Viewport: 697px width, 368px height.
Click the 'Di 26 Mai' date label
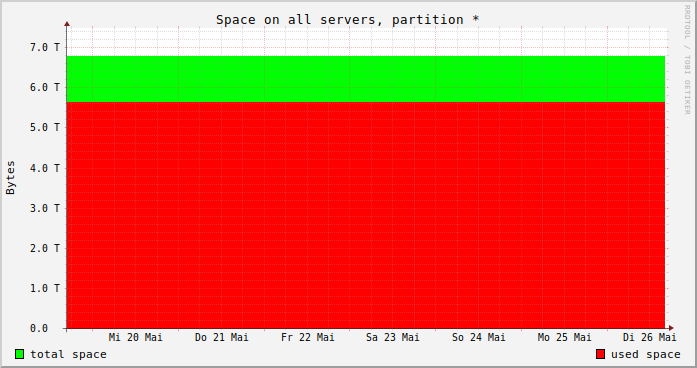[650, 338]
